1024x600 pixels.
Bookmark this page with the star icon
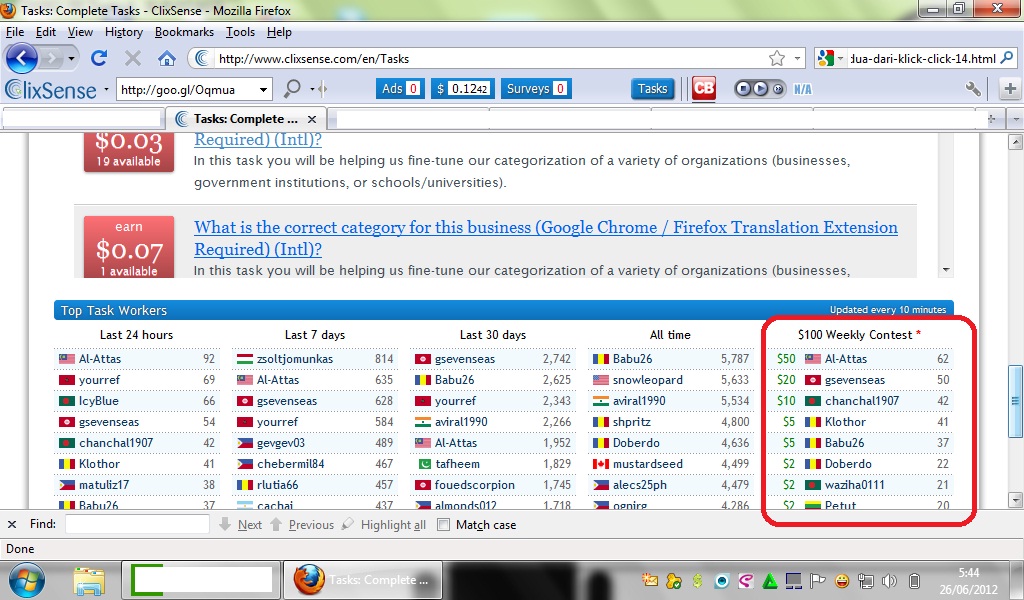pos(776,59)
